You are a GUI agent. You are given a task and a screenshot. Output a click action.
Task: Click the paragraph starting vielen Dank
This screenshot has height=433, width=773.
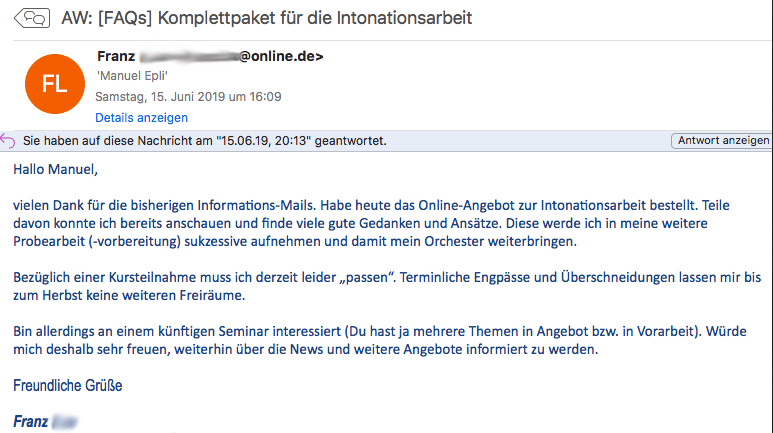tap(371, 223)
